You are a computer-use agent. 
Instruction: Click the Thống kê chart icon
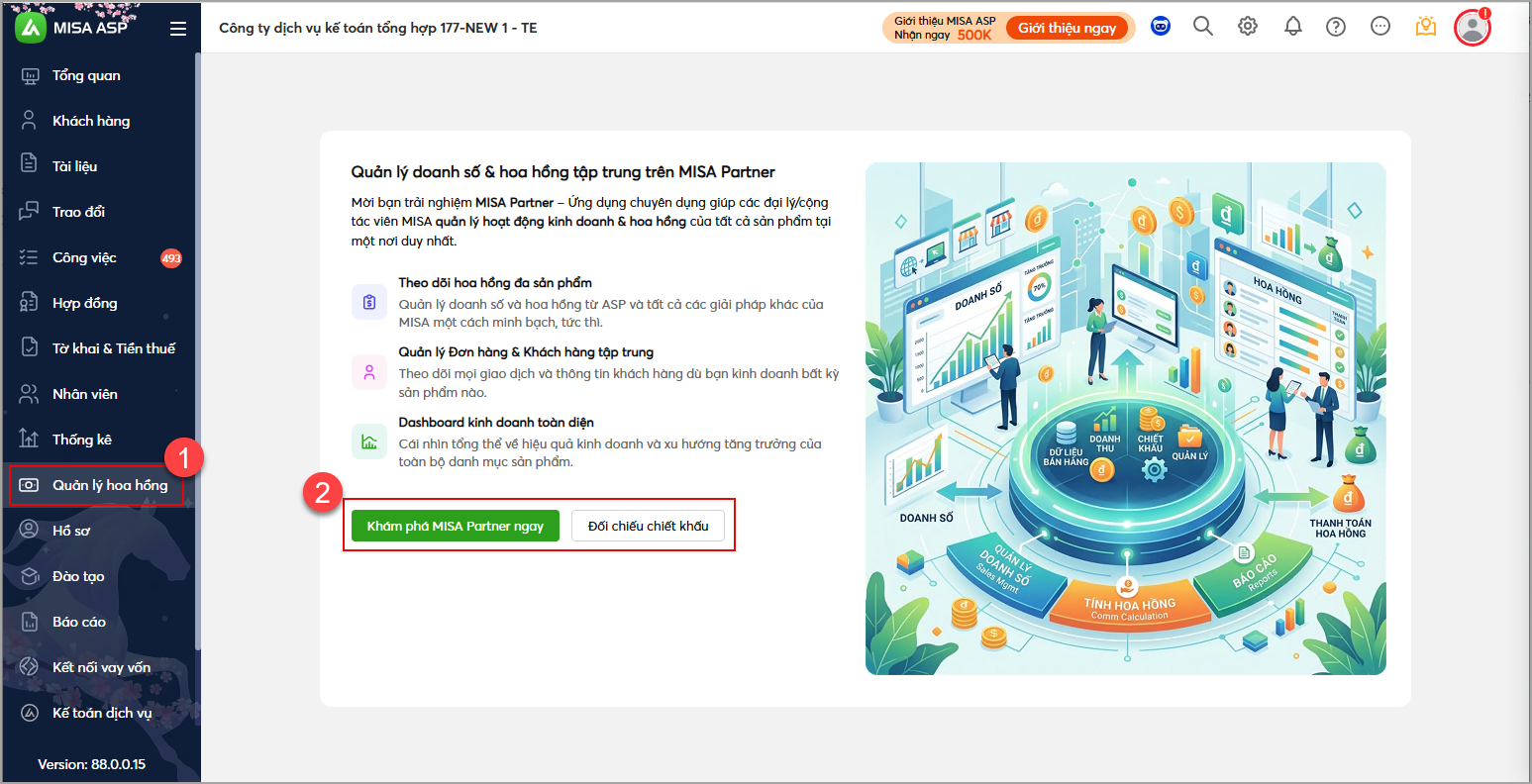30,440
